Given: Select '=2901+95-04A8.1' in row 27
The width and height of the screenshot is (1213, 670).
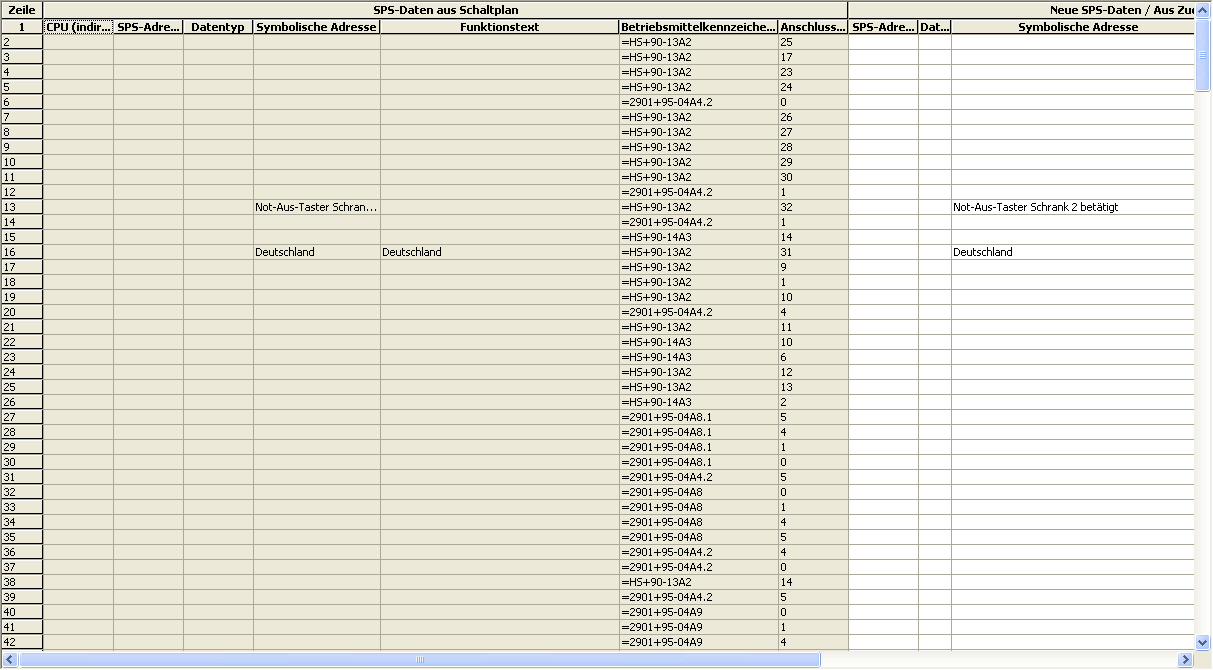Looking at the screenshot, I should pos(698,417).
